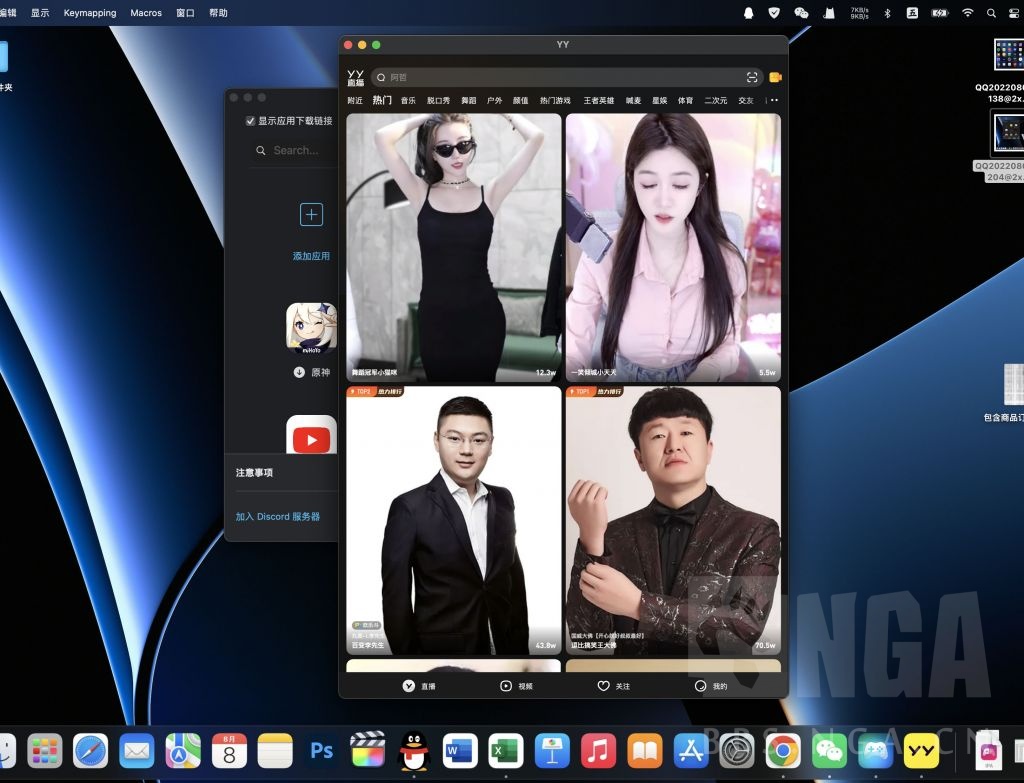The image size is (1024, 783).
Task: Expand more categories via the ••• button
Action: (773, 100)
